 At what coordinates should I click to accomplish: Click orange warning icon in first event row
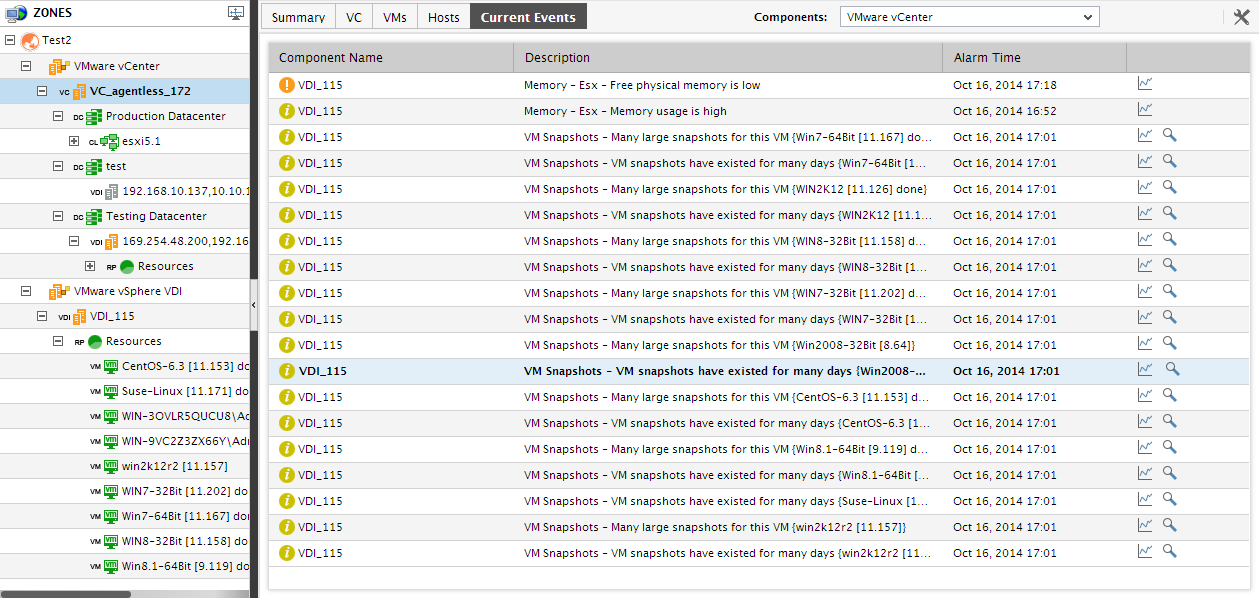(x=287, y=85)
